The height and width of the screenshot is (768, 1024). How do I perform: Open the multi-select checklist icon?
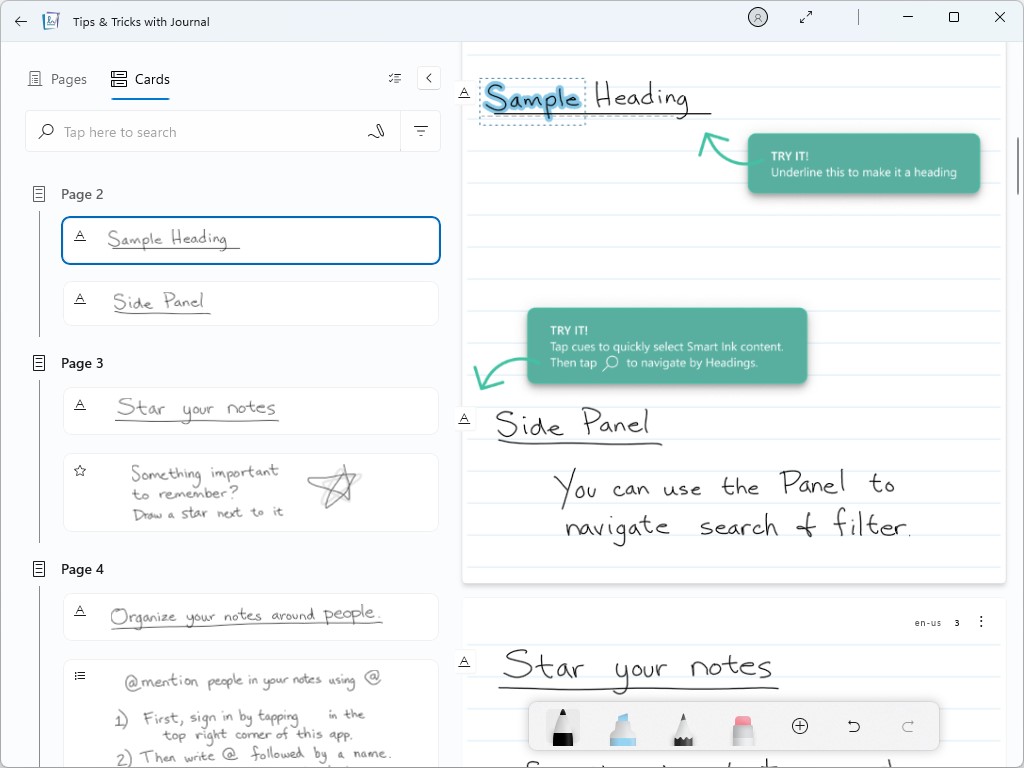pos(395,78)
